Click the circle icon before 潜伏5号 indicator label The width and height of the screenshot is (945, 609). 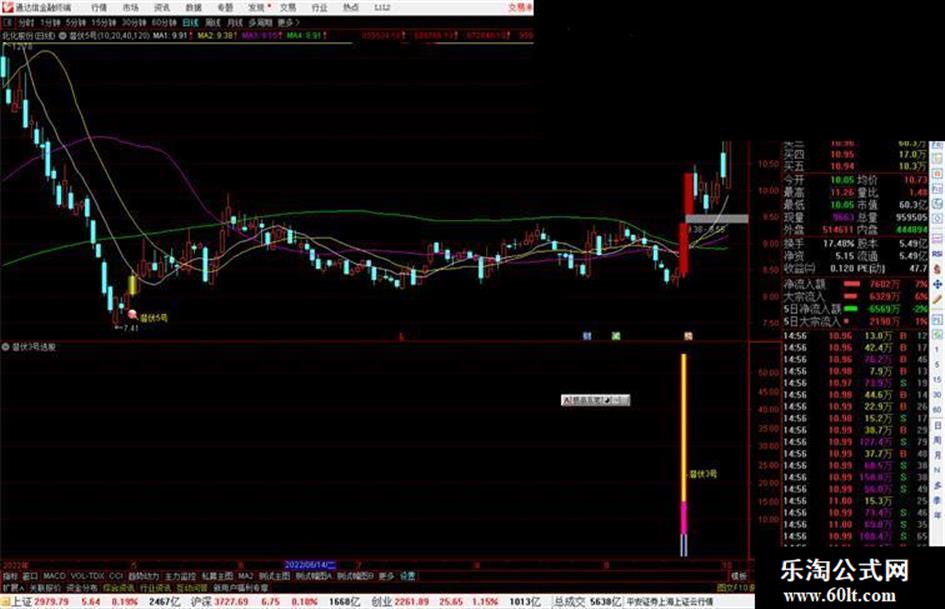tap(63, 36)
